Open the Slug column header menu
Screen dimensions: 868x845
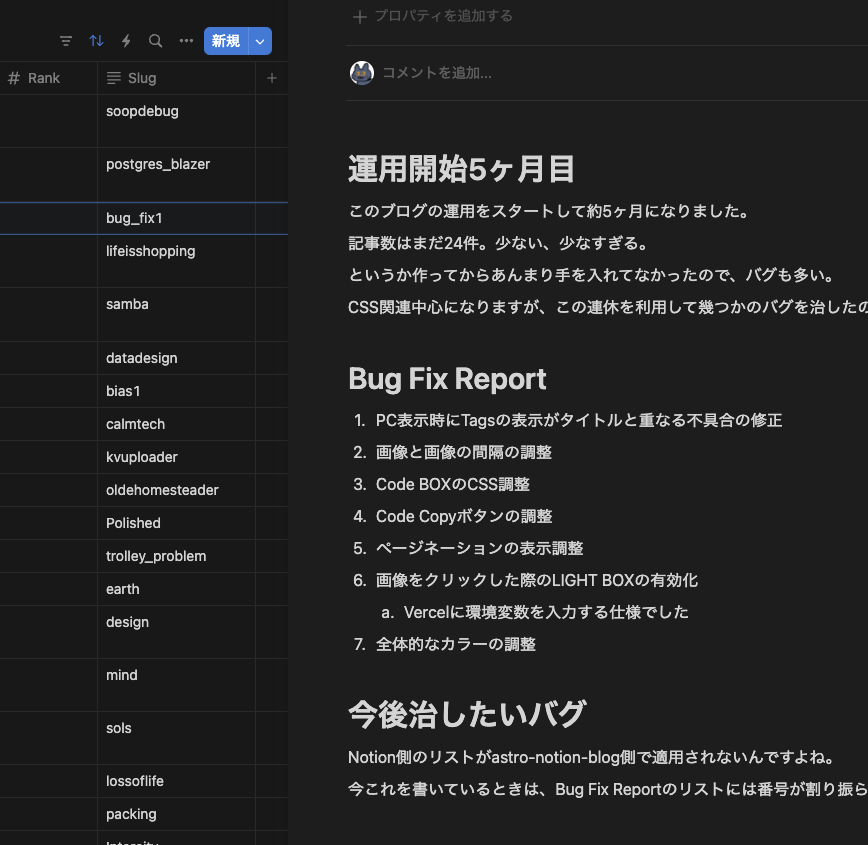click(142, 78)
